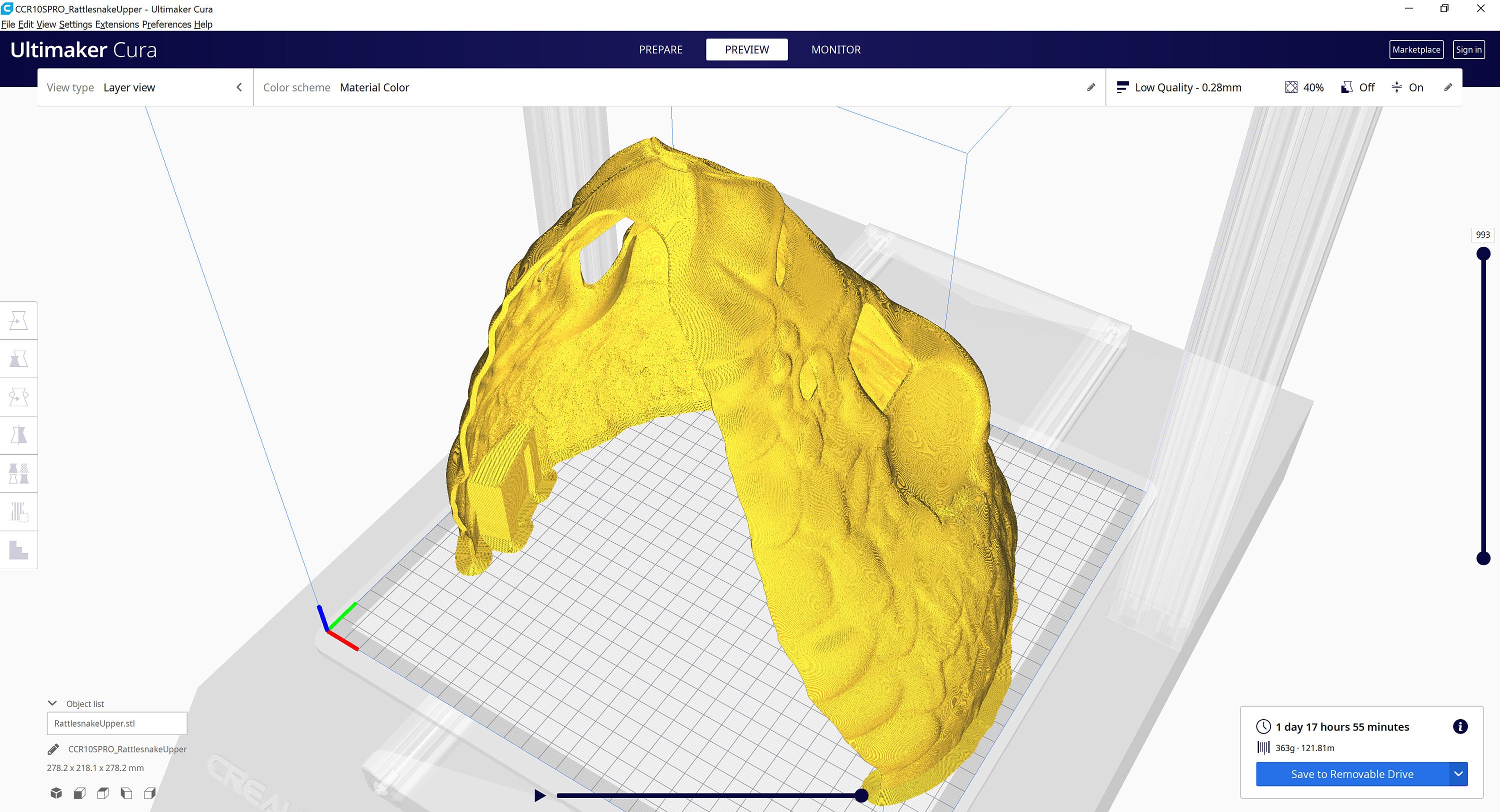Click the support Off indicator

pos(1358,87)
